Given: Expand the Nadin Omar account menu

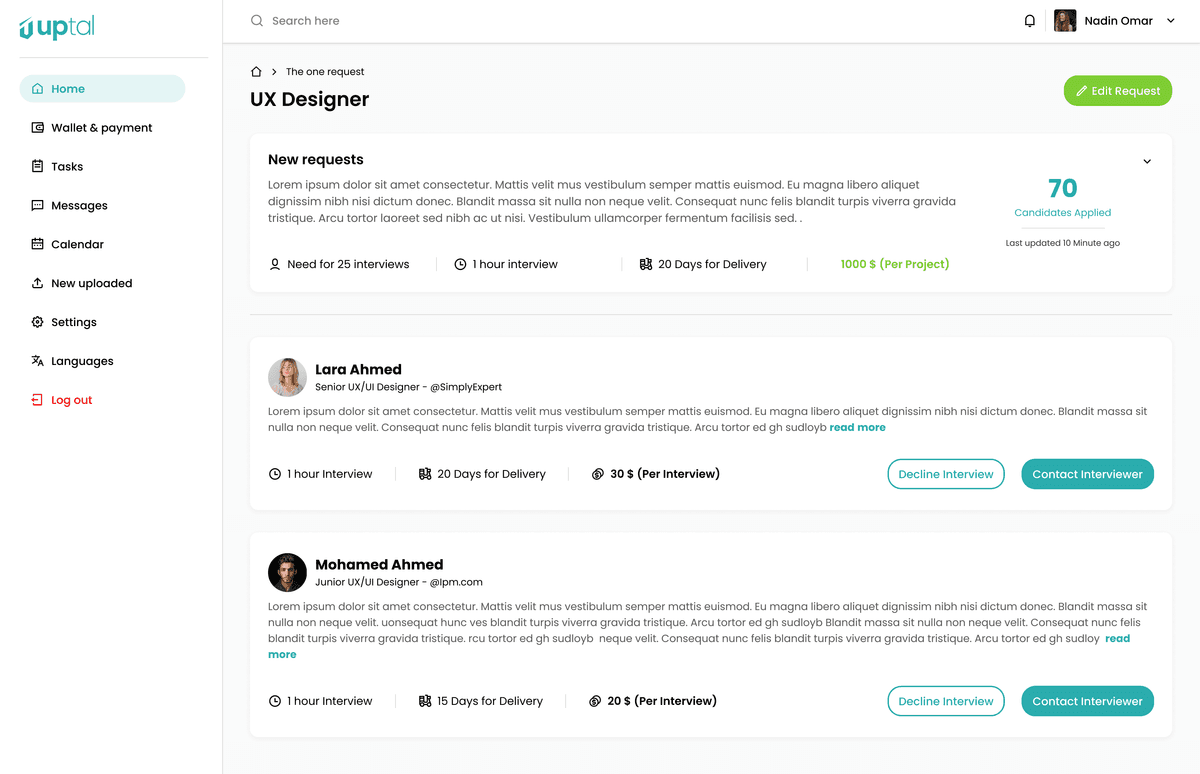Looking at the screenshot, I should tap(1119, 20).
